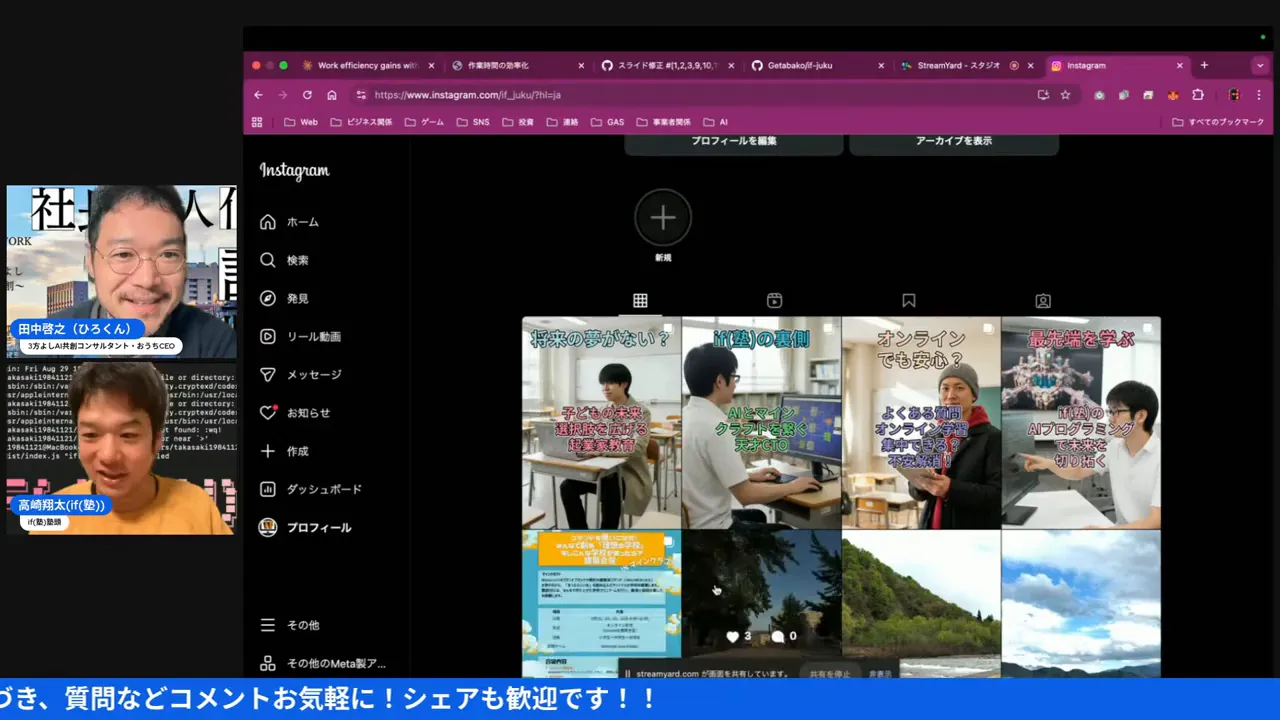This screenshot has width=1280, height=720.
Task: Click the アーカイブを表示 button
Action: (953, 141)
